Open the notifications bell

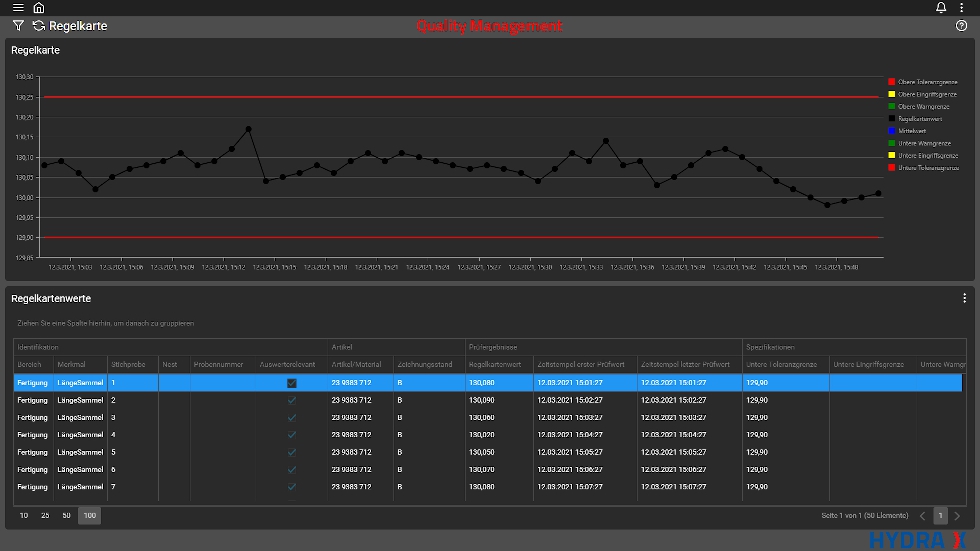point(941,8)
